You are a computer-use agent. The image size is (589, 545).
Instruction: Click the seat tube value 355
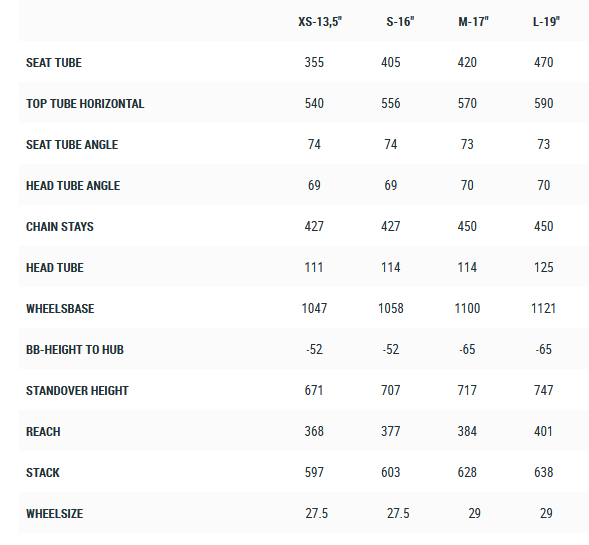(x=314, y=62)
